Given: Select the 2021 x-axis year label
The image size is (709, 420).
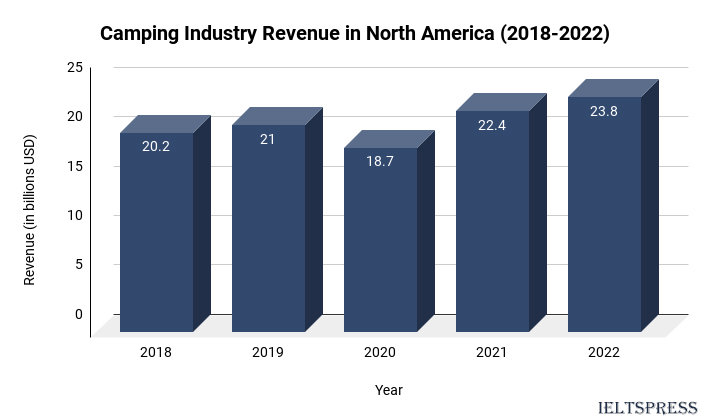Looking at the screenshot, I should pyautogui.click(x=492, y=352).
